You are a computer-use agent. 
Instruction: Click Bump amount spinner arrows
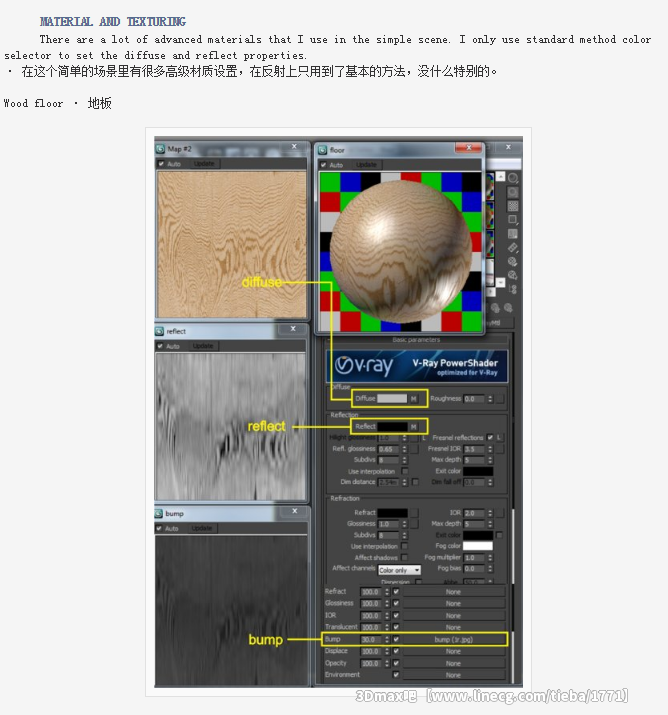coord(387,639)
